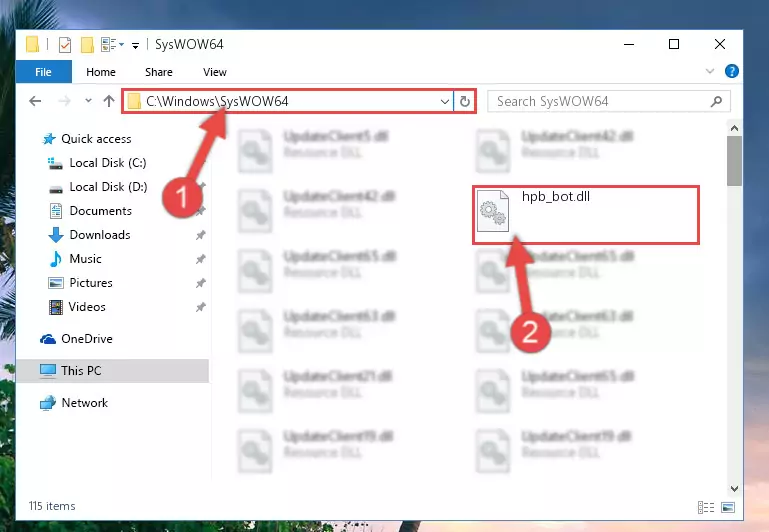
Task: Click the scrollbar up arrow in file list
Action: pos(734,128)
